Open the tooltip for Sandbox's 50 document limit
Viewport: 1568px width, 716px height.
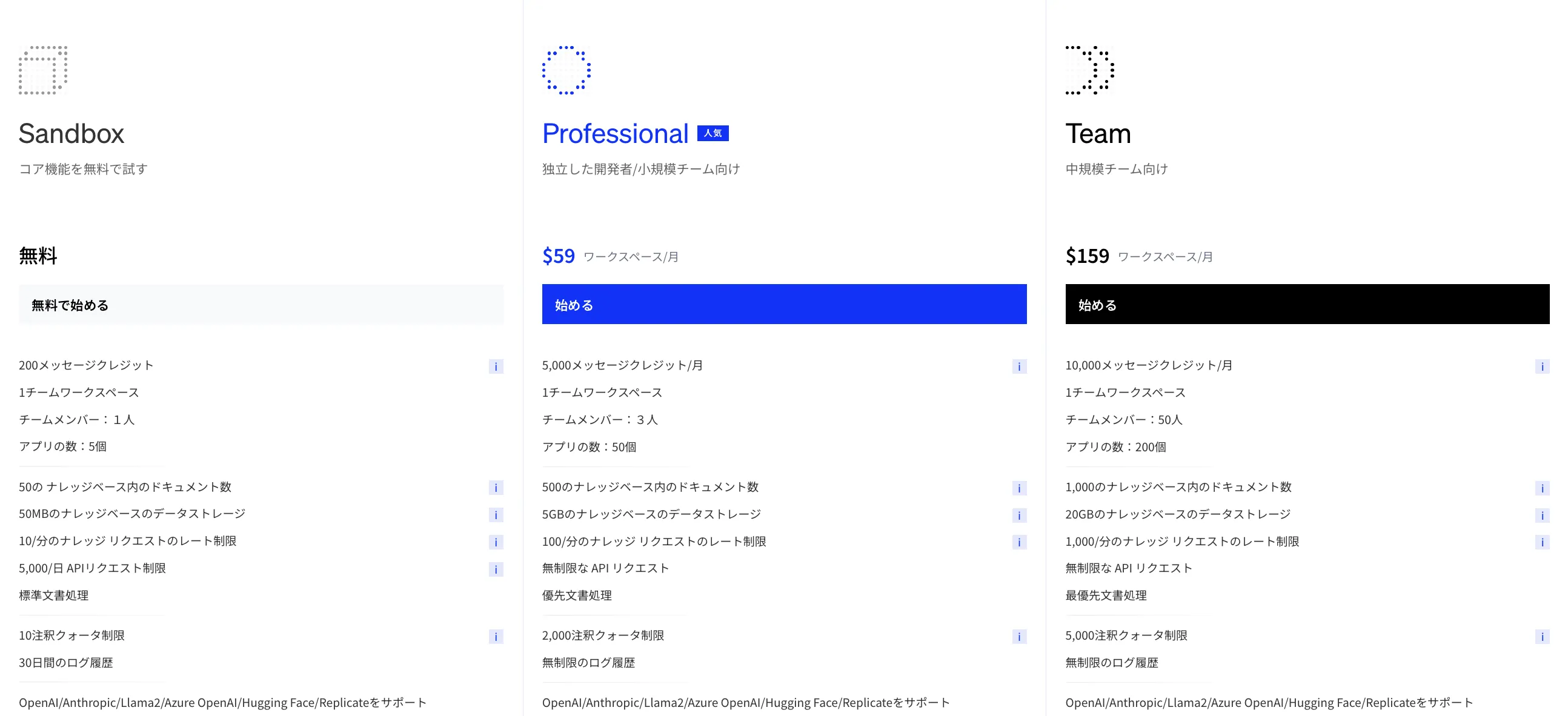click(496, 488)
